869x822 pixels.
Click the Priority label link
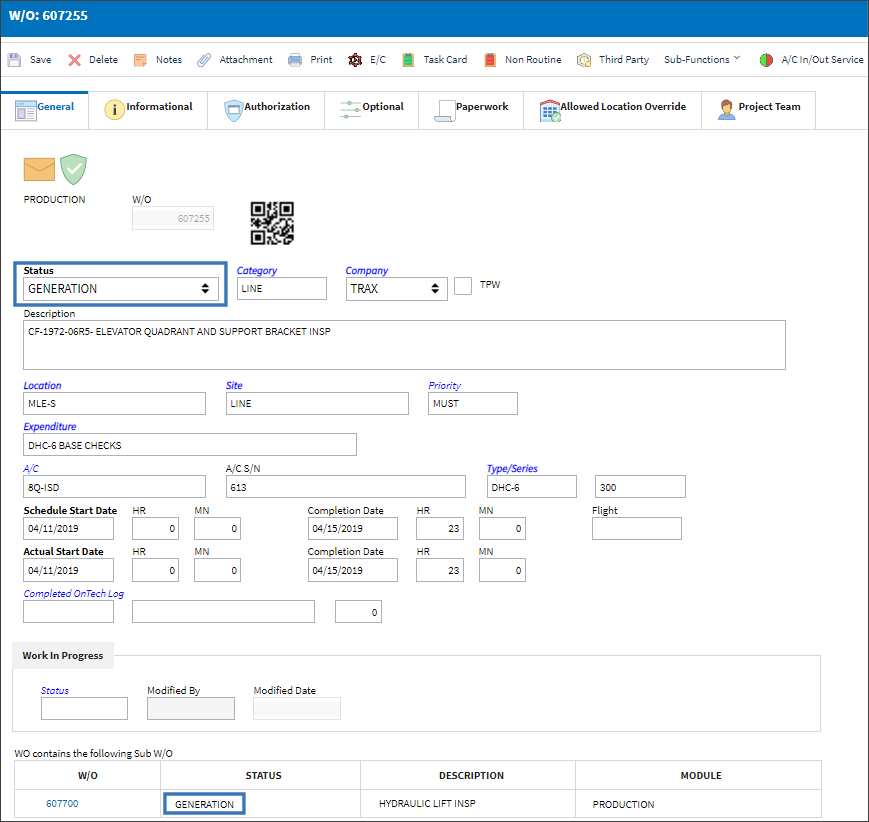pyautogui.click(x=444, y=385)
